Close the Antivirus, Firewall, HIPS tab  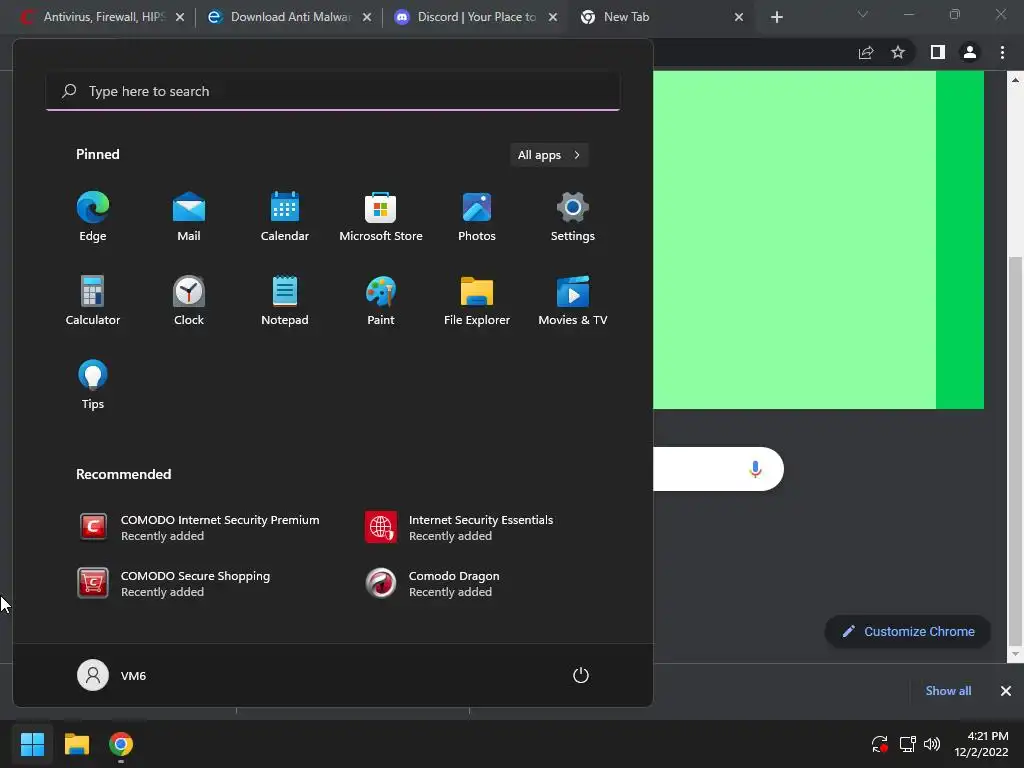click(180, 17)
